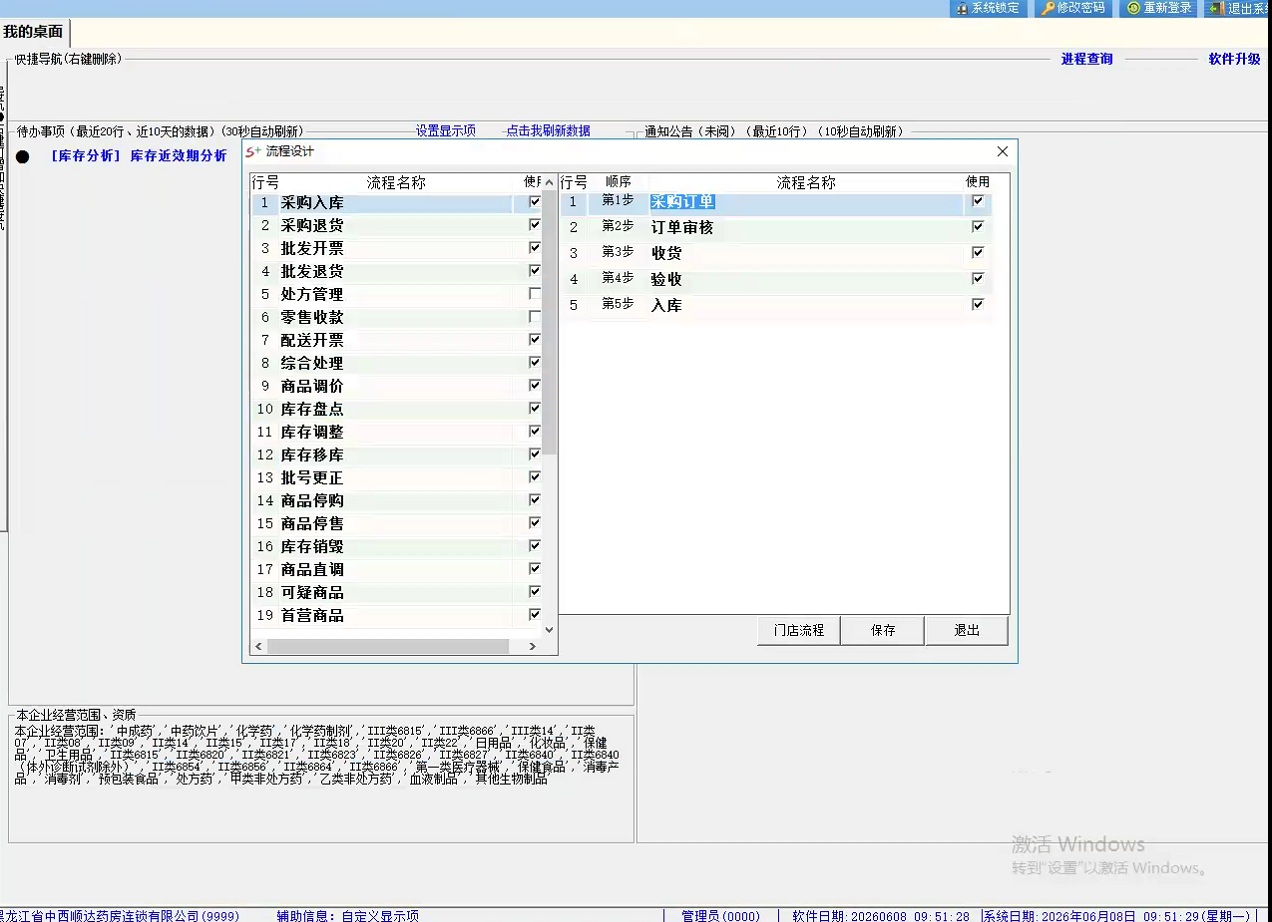1272x922 pixels.
Task: Select the 商品停售 process row
Action: click(x=396, y=524)
